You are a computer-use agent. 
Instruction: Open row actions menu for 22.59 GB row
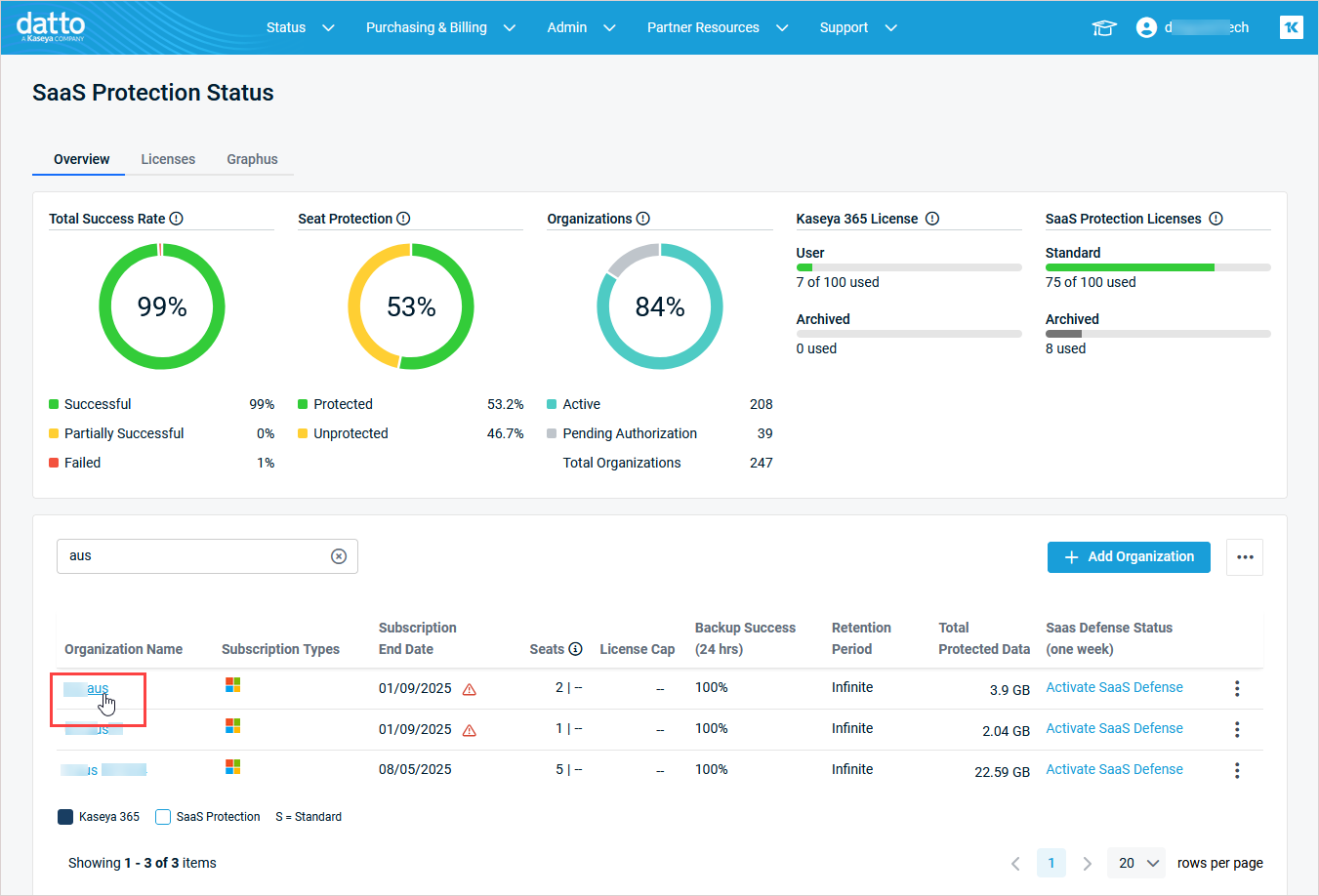[1237, 771]
